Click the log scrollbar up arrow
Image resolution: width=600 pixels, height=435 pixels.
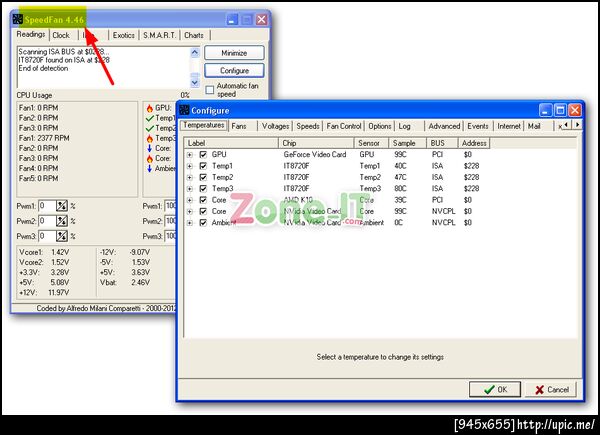(x=195, y=52)
